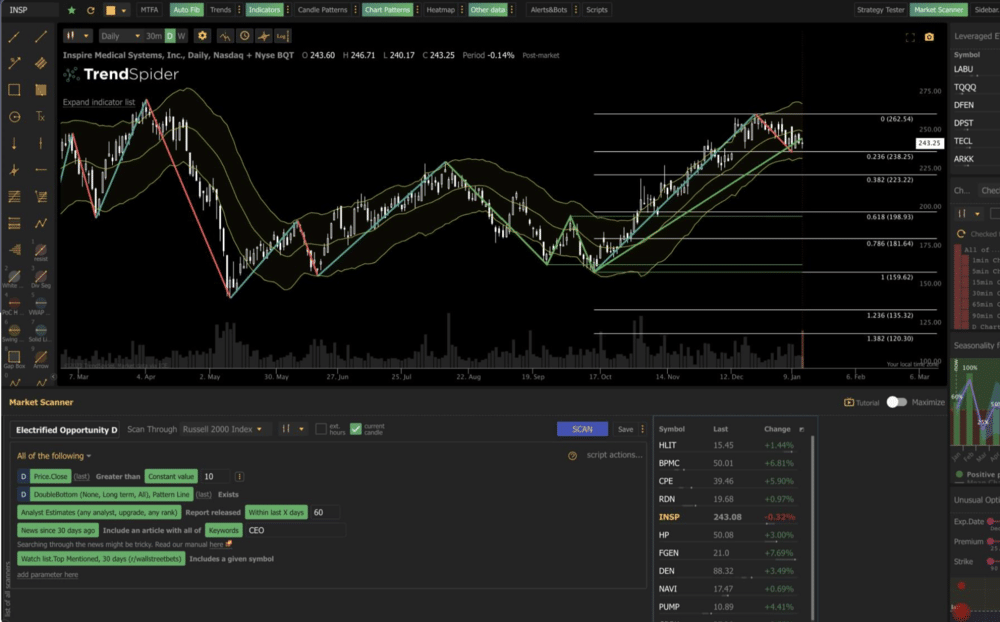1000x622 pixels.
Task: Select the W (weekly) timeframe button
Action: point(182,36)
